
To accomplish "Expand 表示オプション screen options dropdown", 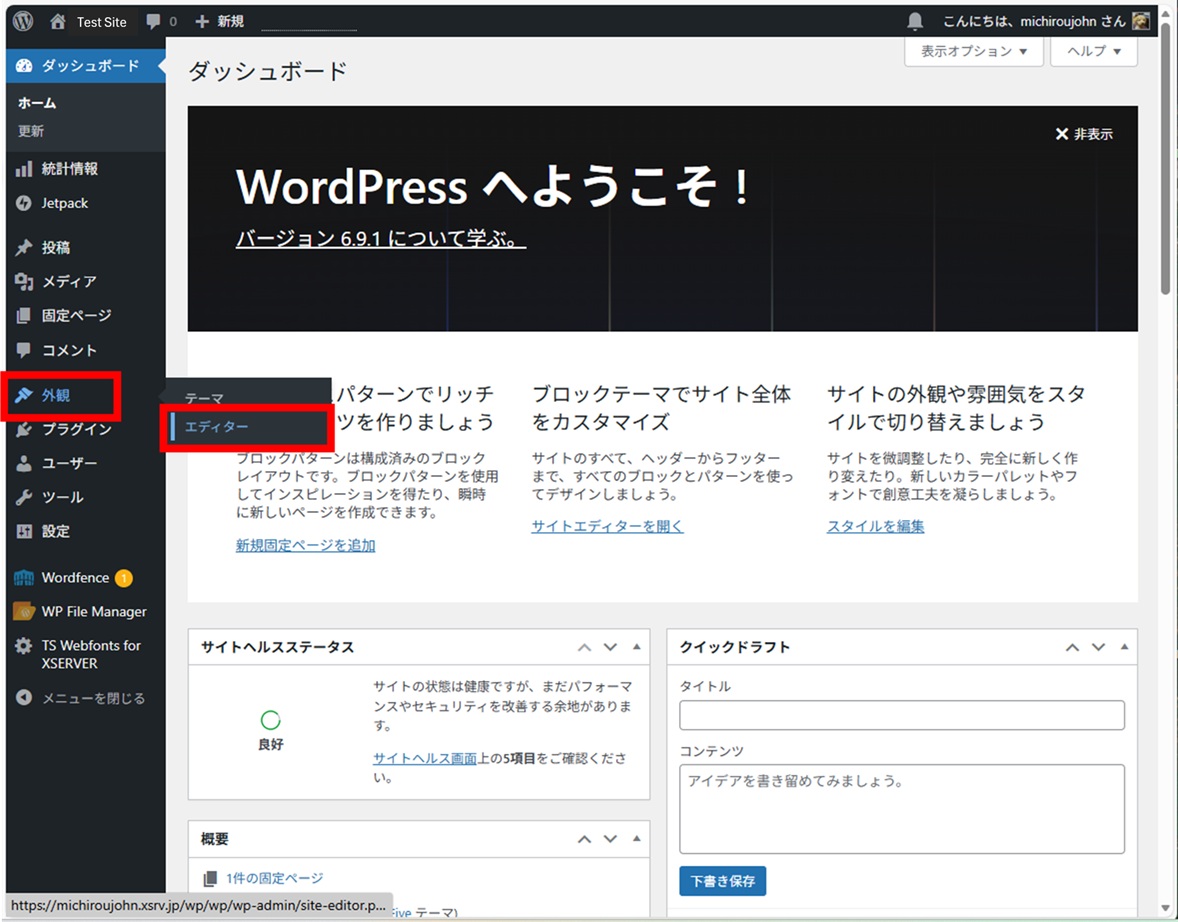I will pos(973,51).
